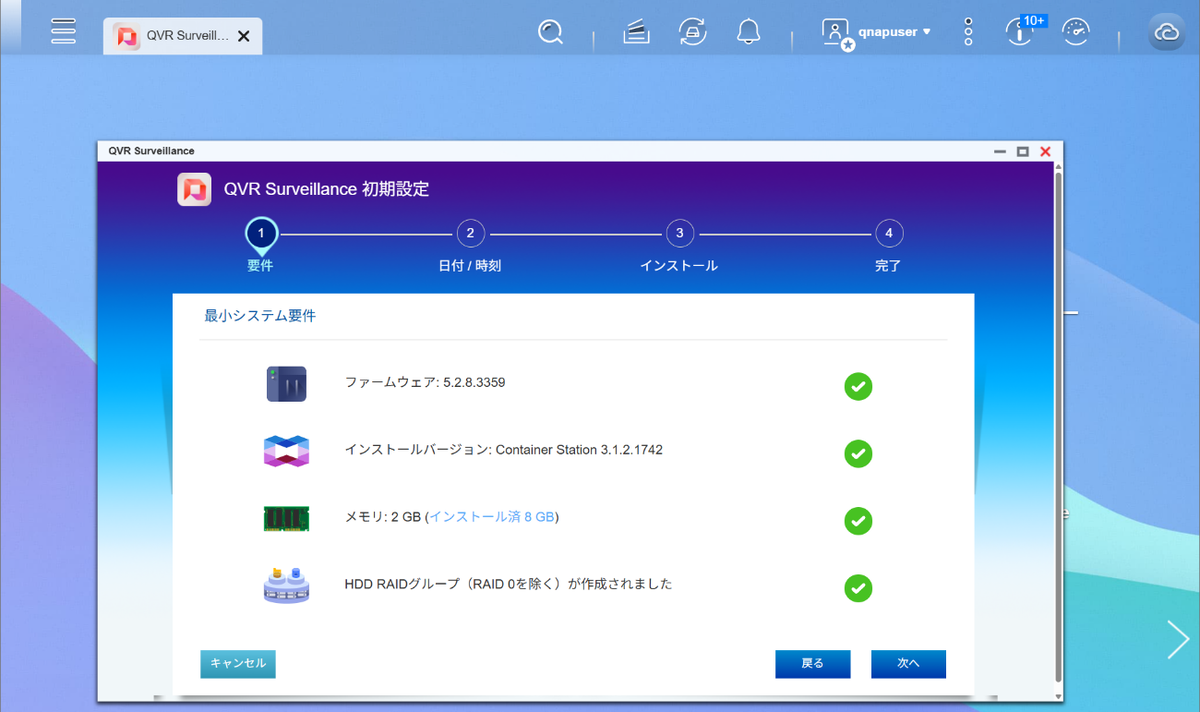Go to next desktop page with right arrow
1200x712 pixels.
tap(1178, 639)
